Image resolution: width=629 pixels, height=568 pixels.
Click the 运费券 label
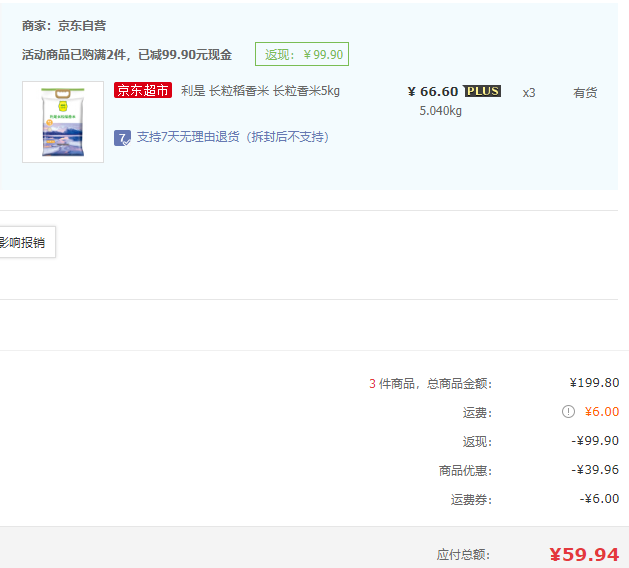pyautogui.click(x=471, y=500)
